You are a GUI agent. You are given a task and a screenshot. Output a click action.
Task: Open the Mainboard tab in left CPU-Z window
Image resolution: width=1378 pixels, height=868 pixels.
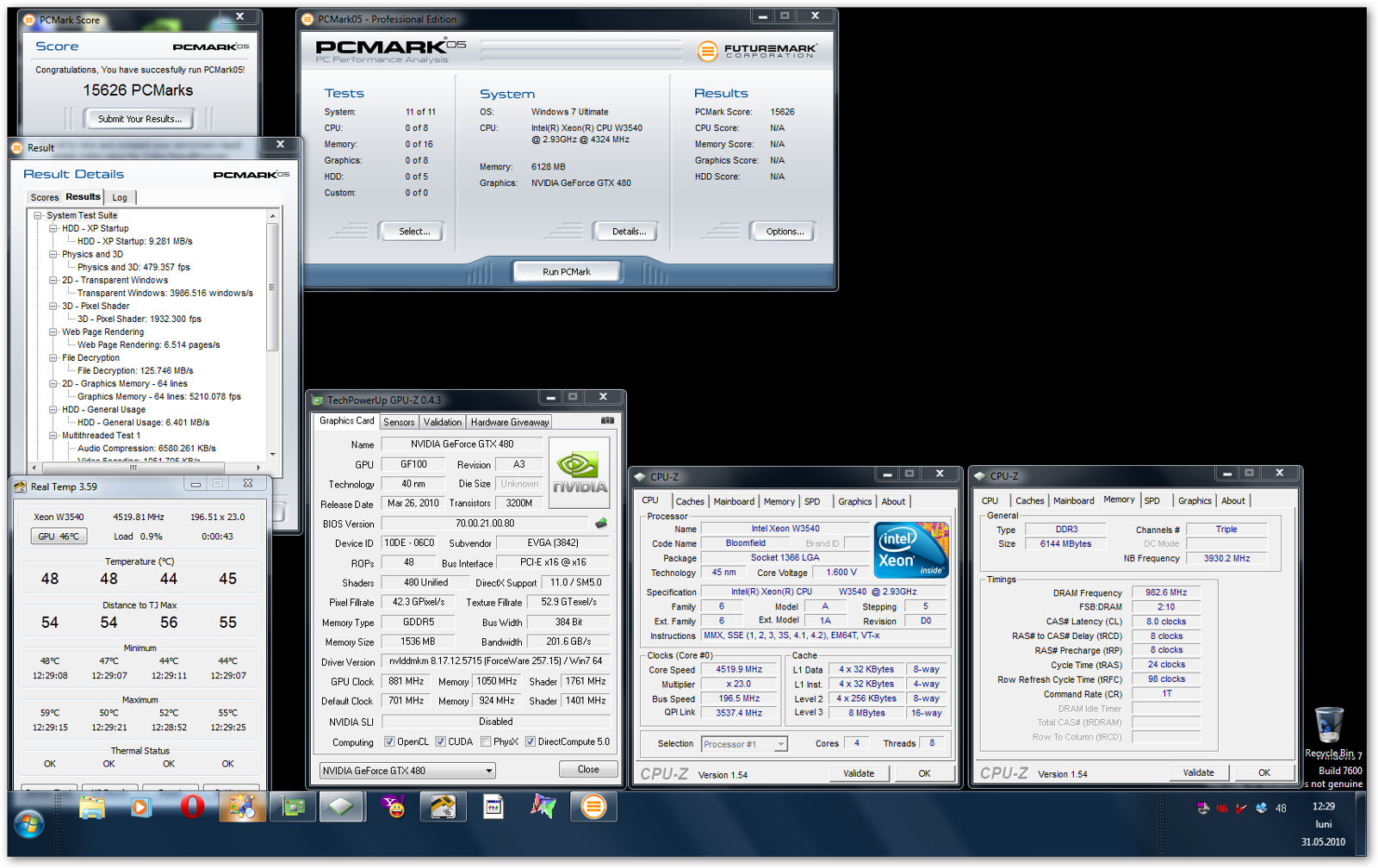point(734,501)
